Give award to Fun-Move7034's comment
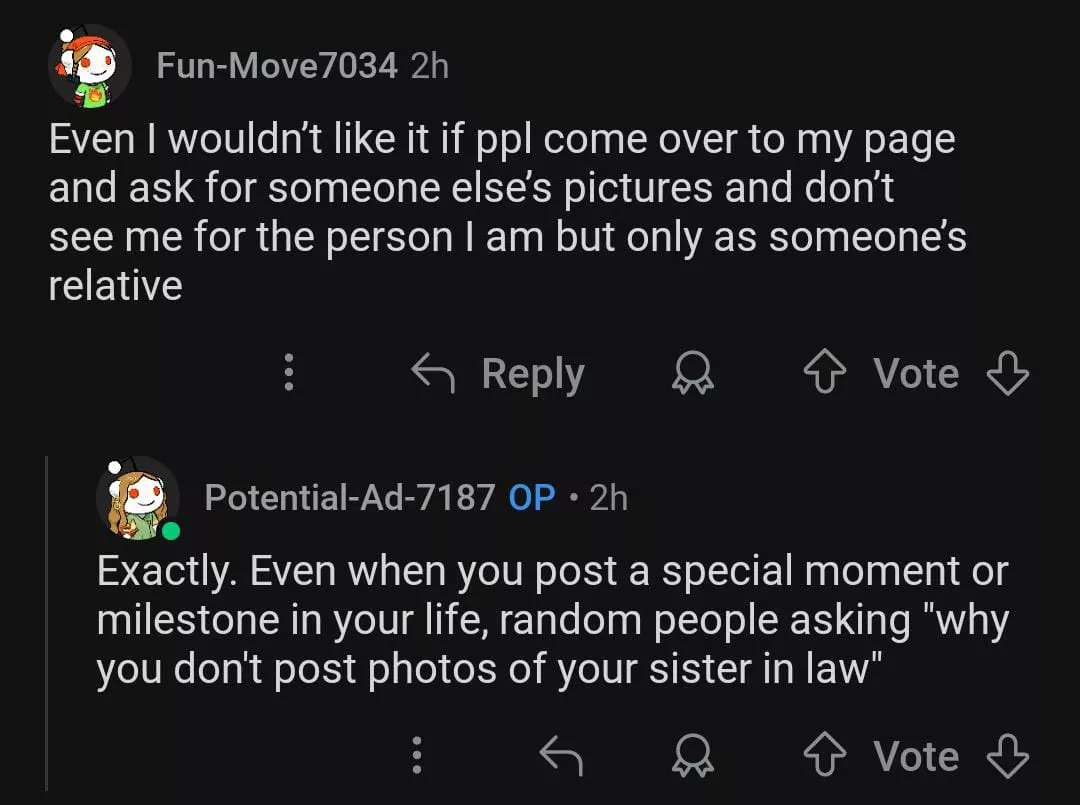Viewport: 1080px width, 805px height. pos(687,374)
